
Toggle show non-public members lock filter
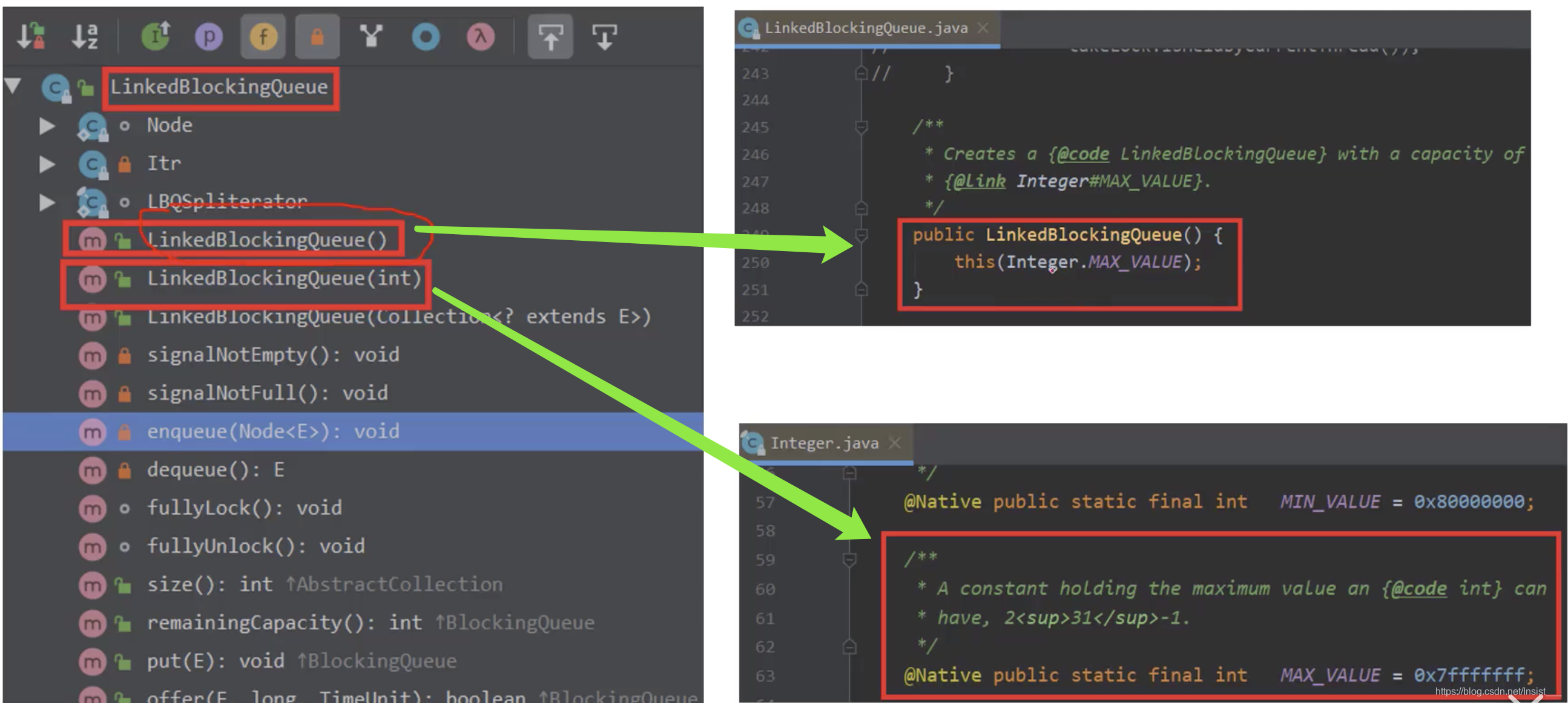pyautogui.click(x=317, y=36)
